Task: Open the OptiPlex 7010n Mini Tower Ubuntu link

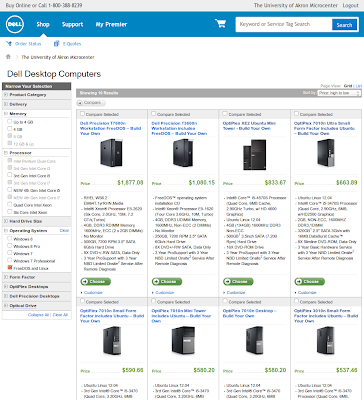Action: coord(181,316)
